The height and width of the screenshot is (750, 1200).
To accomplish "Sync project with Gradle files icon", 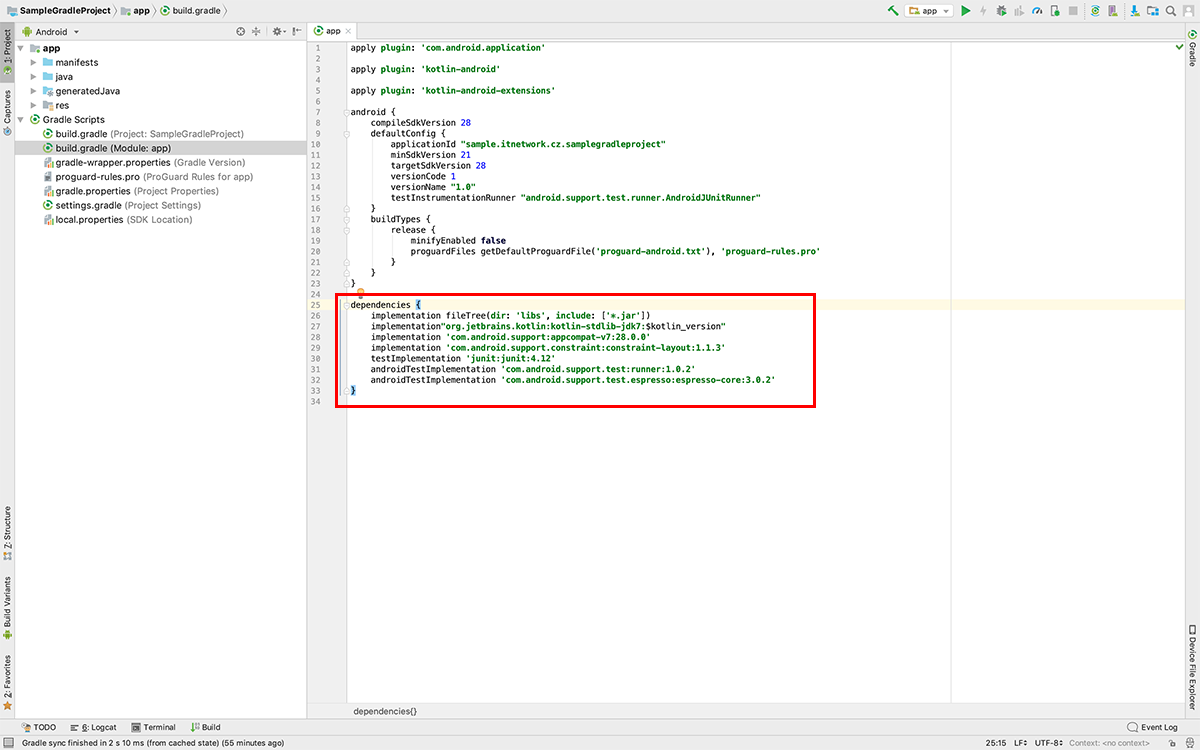I will [1096, 10].
